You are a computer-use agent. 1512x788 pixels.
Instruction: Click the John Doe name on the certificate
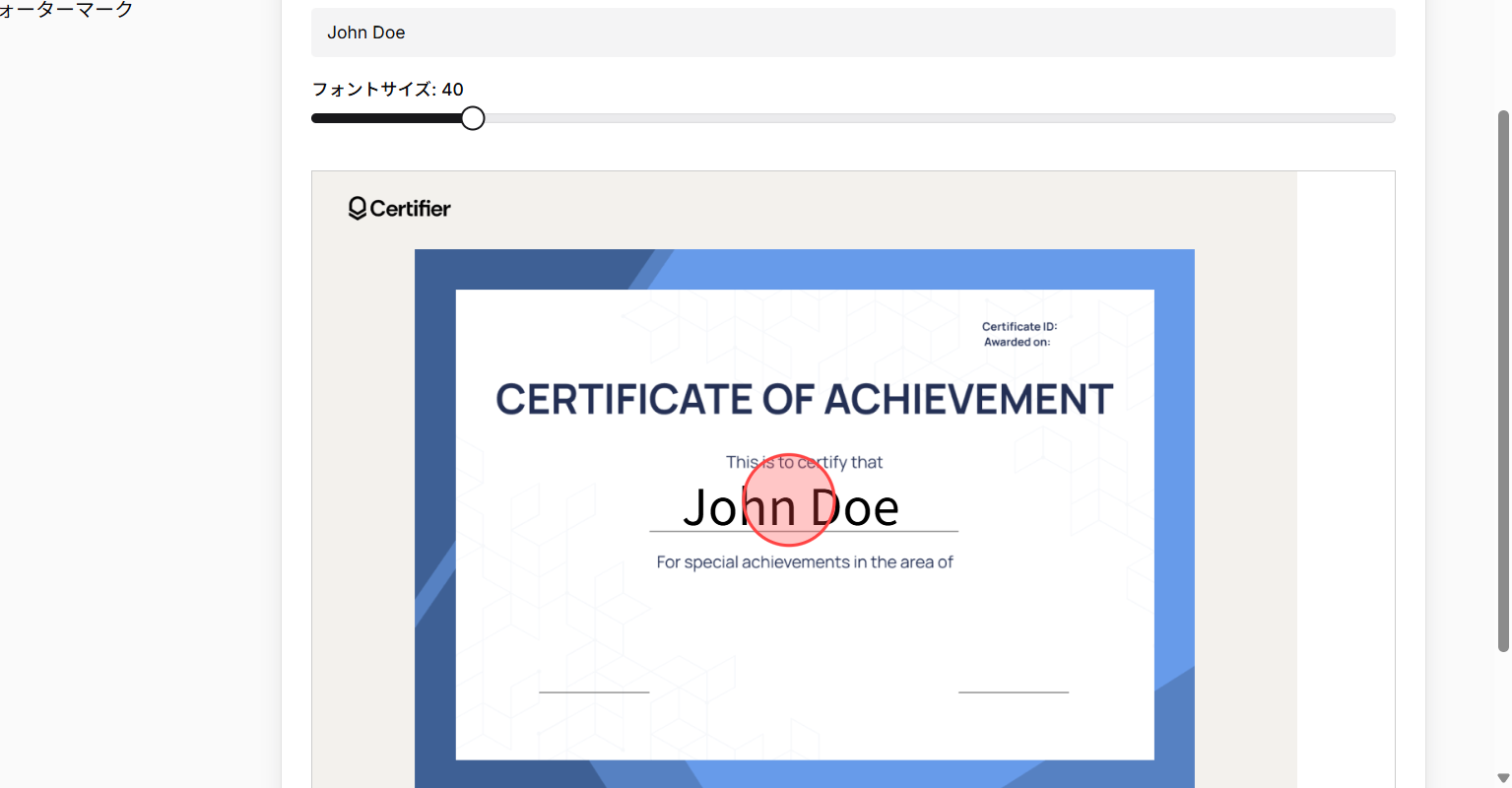coord(791,506)
